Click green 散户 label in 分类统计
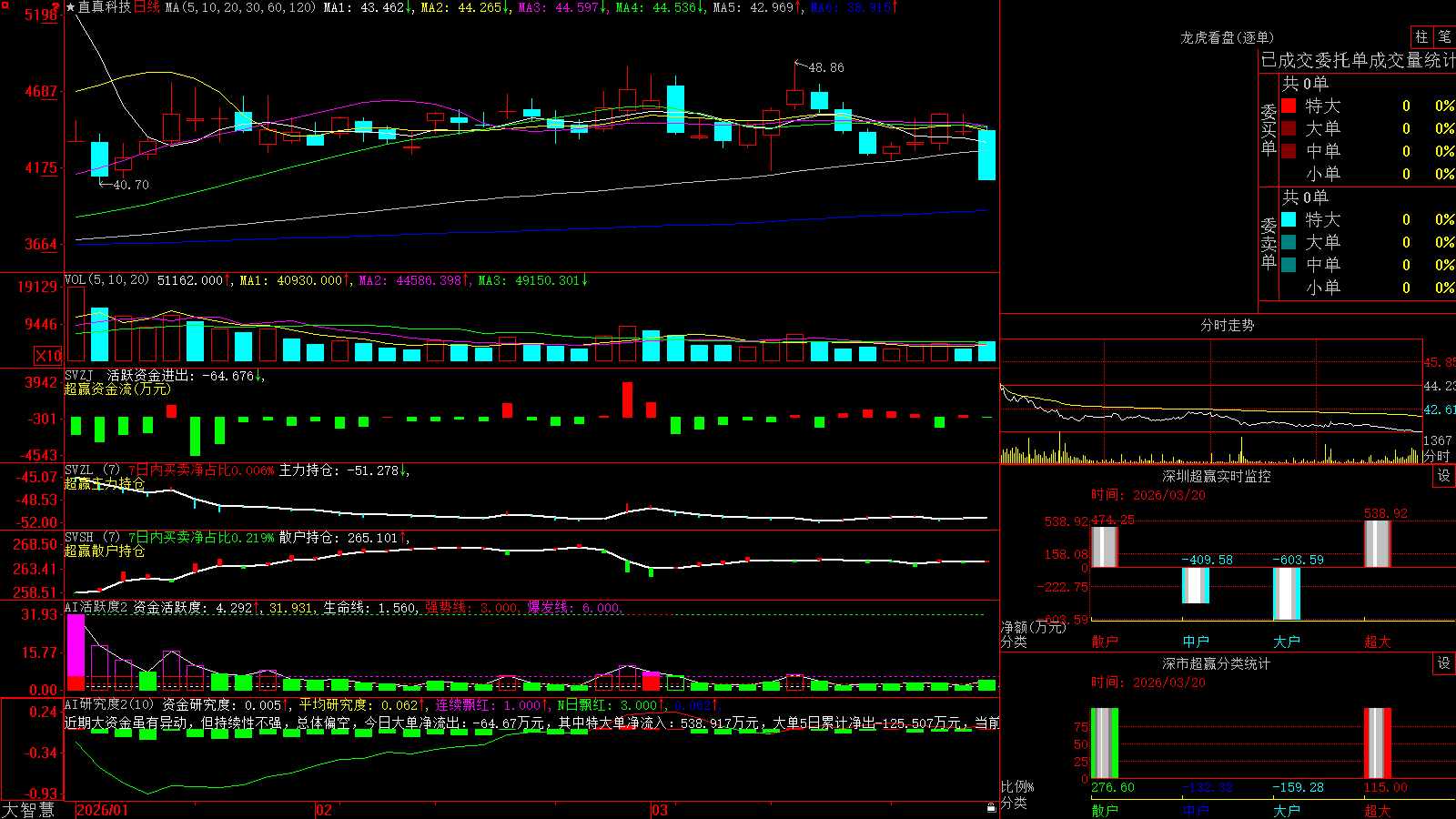This screenshot has width=1456, height=819. (x=1105, y=810)
